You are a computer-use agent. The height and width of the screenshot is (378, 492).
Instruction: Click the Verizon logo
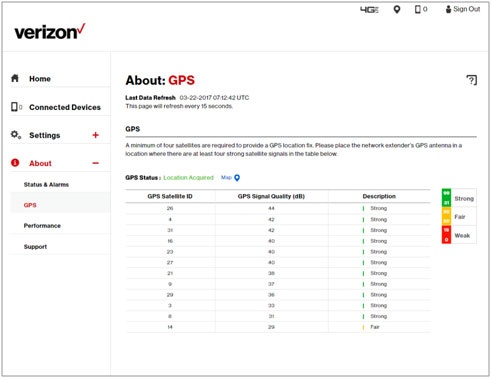50,32
